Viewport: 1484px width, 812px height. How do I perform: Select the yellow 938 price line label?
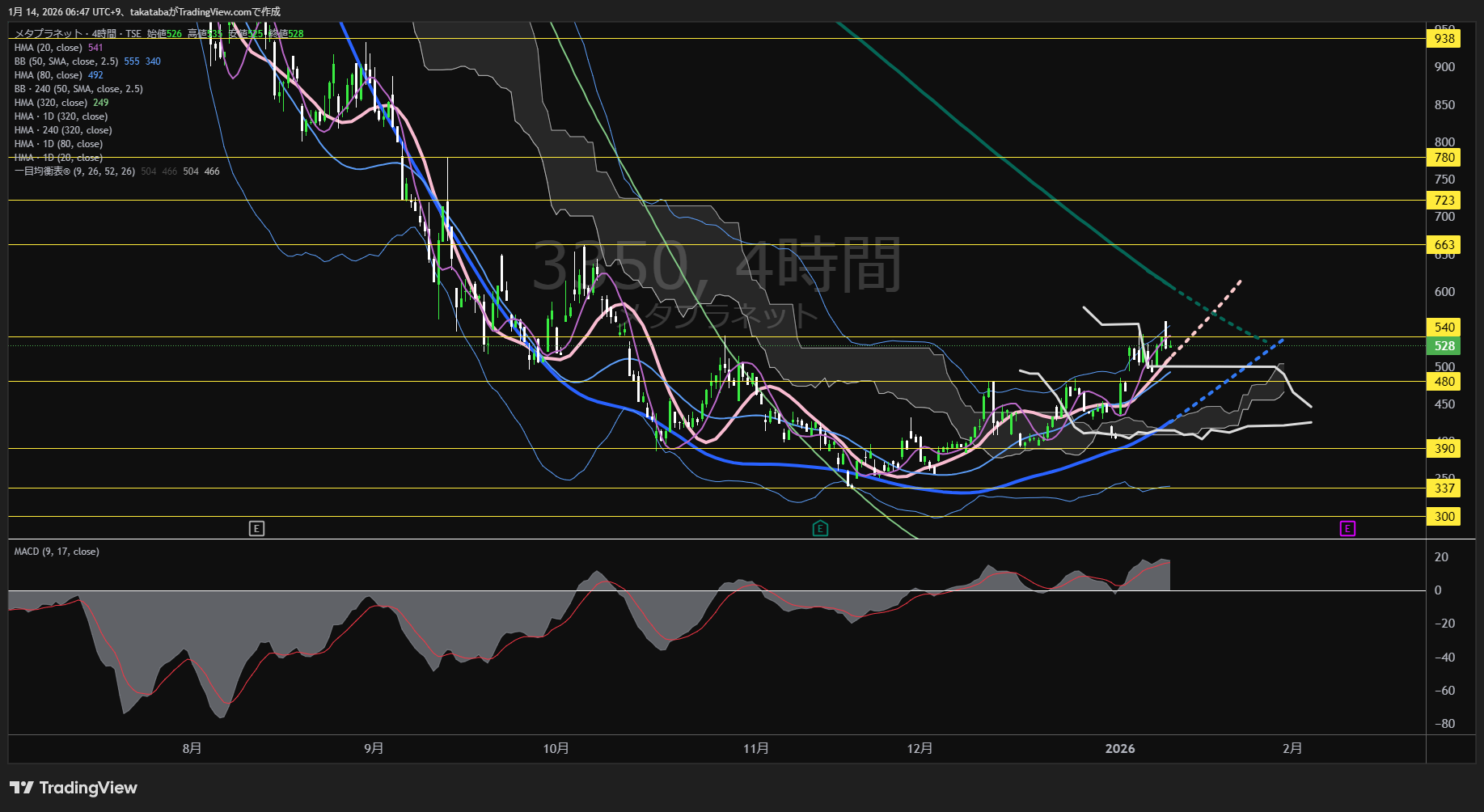click(x=1444, y=38)
